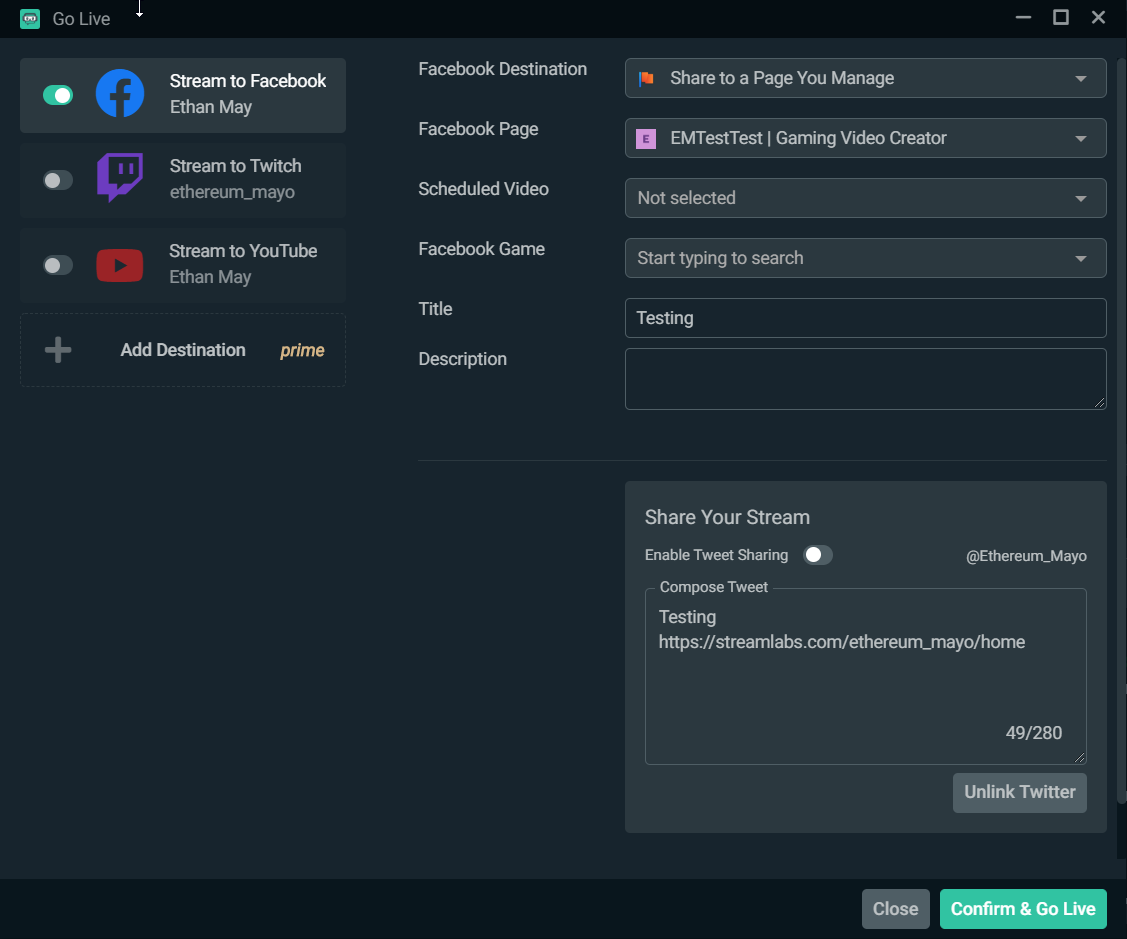The image size is (1127, 939).
Task: Enable the Stream to YouTube toggle
Action: (58, 265)
